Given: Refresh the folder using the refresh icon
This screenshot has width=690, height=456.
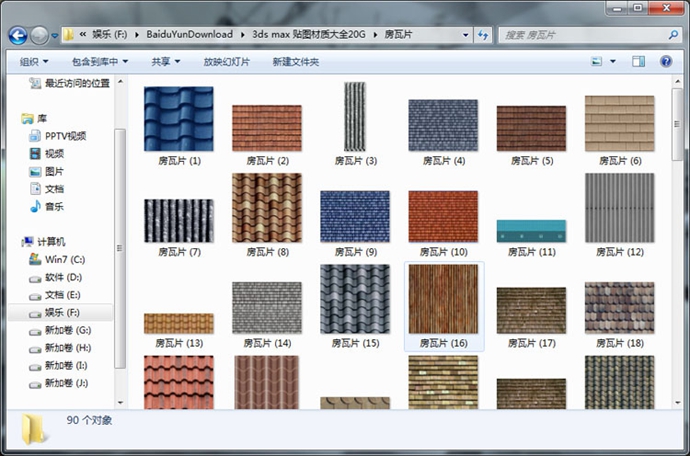Looking at the screenshot, I should coord(483,35).
